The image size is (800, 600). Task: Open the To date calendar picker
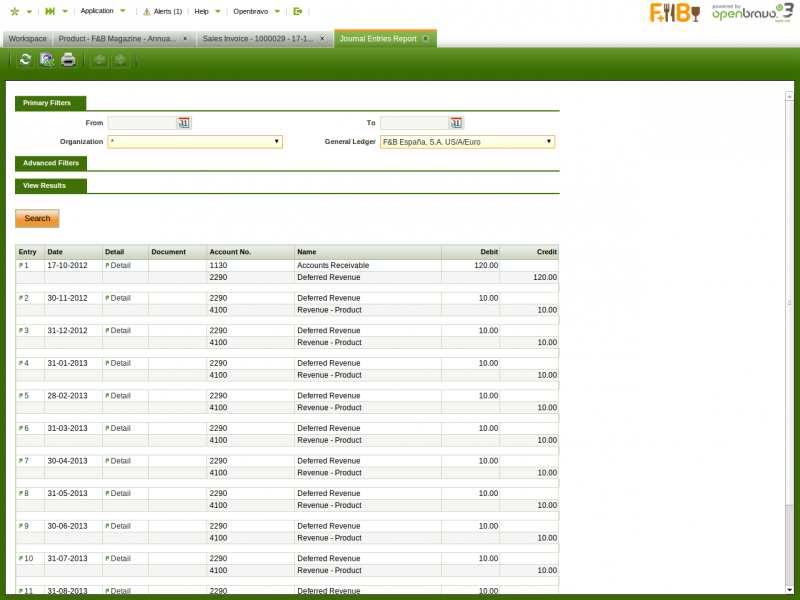[x=456, y=123]
